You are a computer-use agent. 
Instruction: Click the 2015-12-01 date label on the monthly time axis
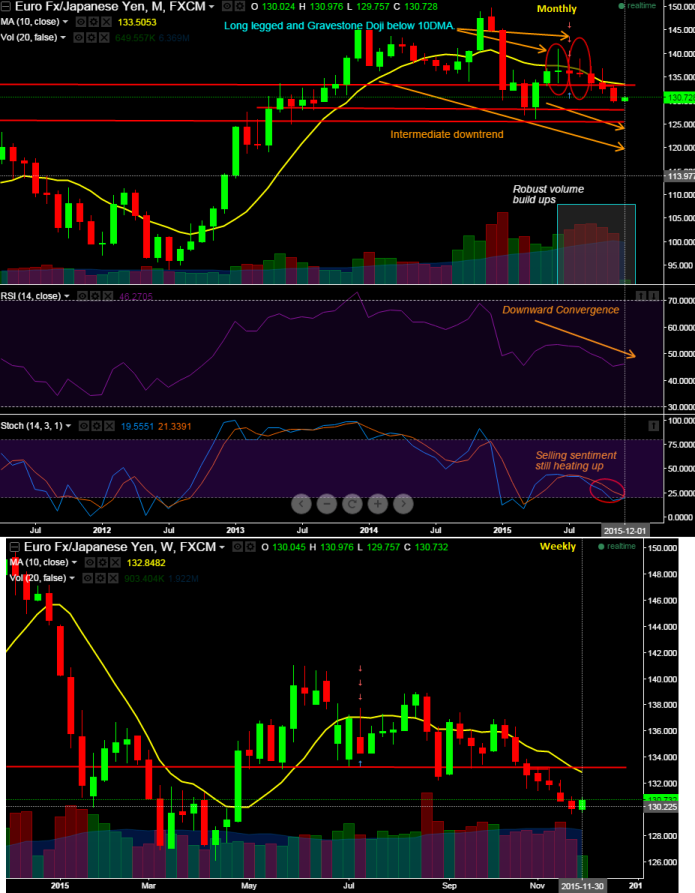coord(625,531)
